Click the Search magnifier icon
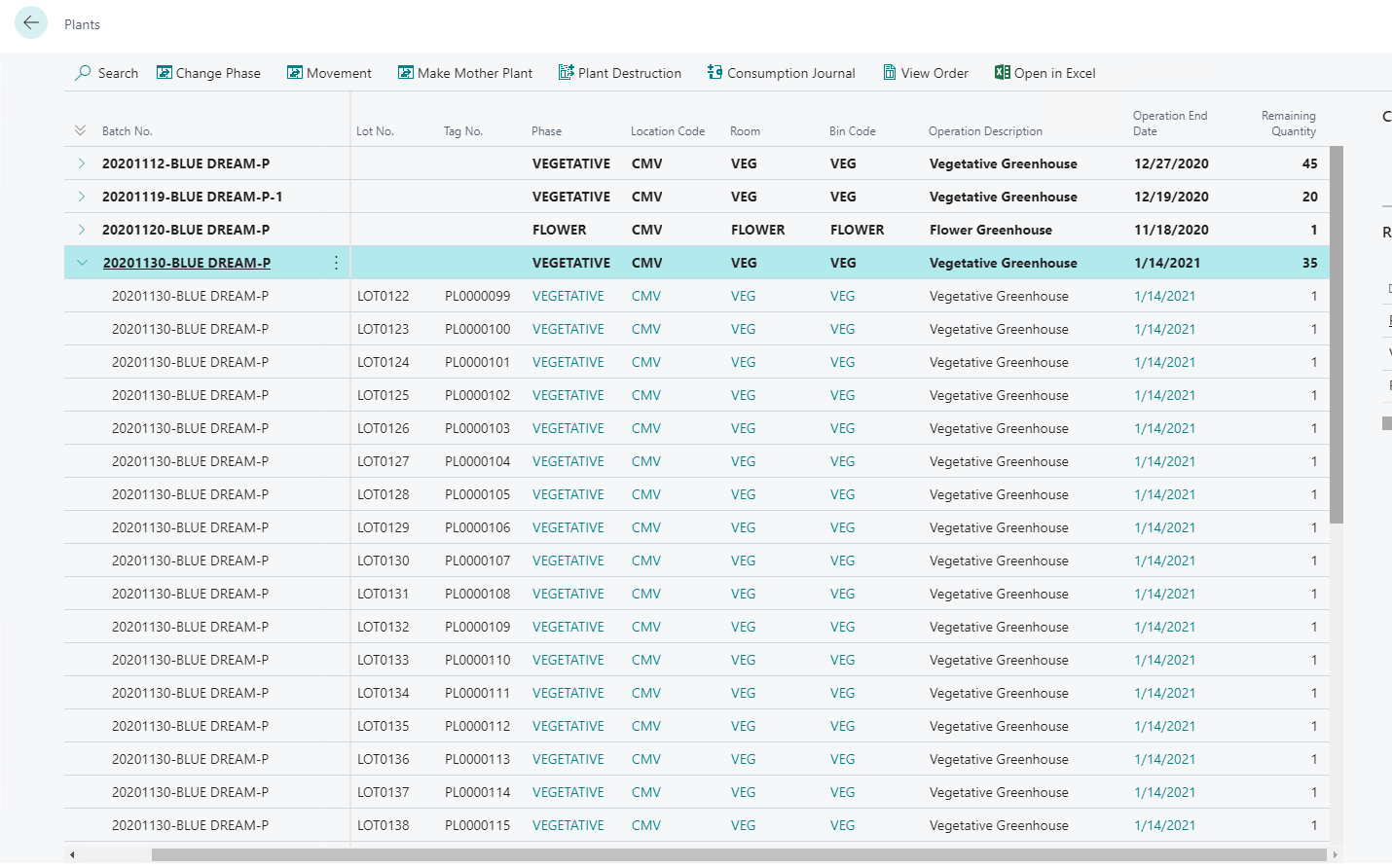1392x868 pixels. pos(84,73)
